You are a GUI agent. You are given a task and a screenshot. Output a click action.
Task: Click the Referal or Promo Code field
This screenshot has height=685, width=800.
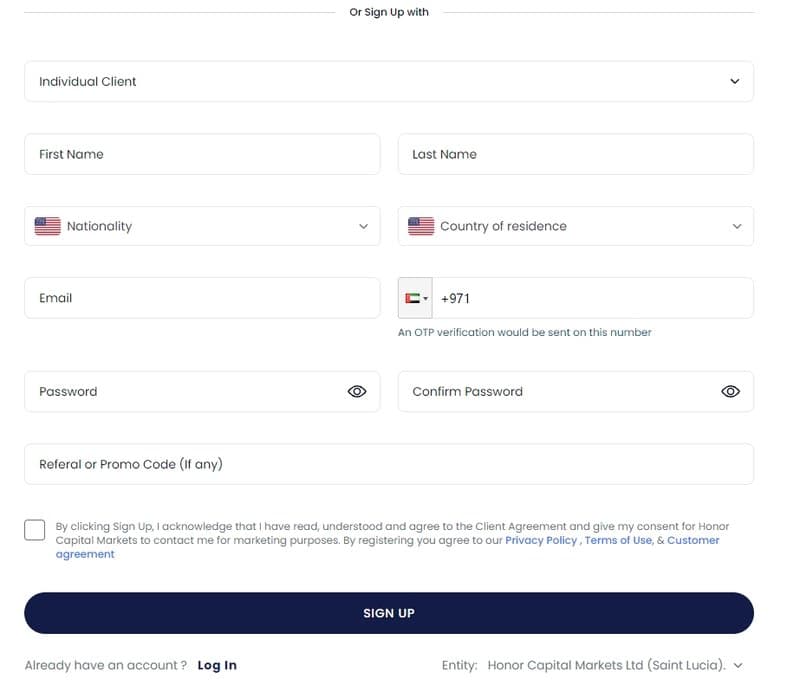click(389, 464)
